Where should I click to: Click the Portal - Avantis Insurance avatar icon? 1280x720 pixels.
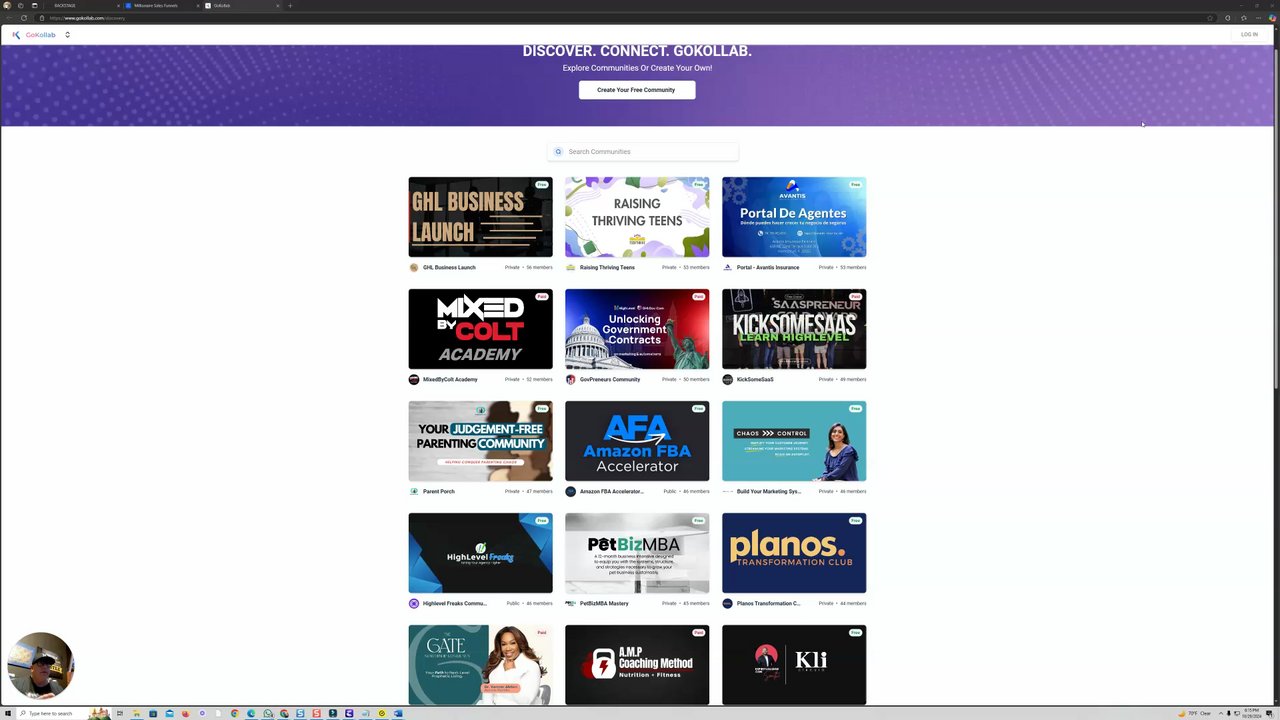click(x=728, y=268)
